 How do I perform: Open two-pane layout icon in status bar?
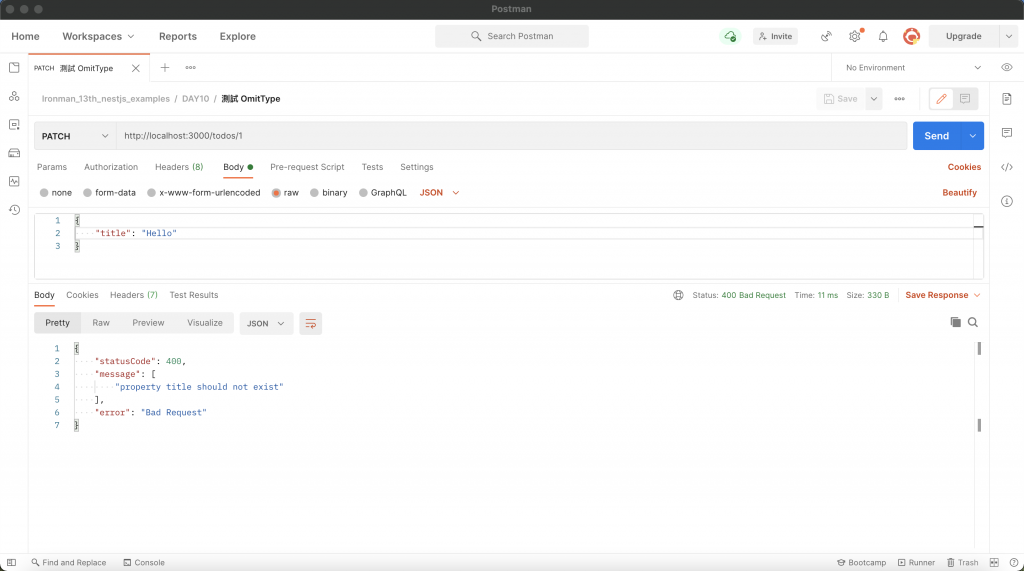994,563
